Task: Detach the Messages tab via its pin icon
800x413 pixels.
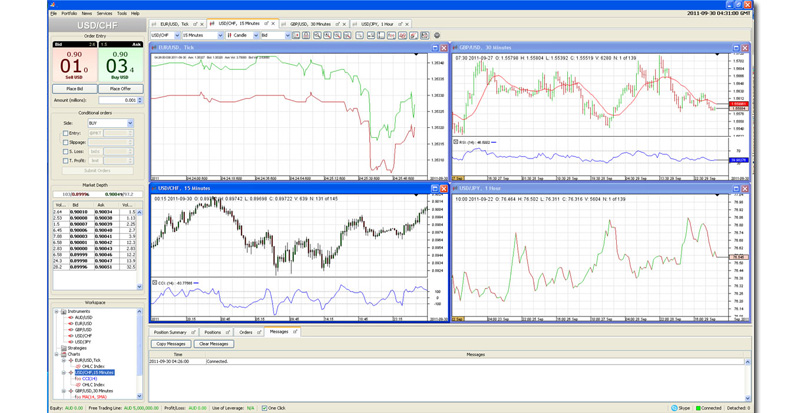Action: click(294, 332)
